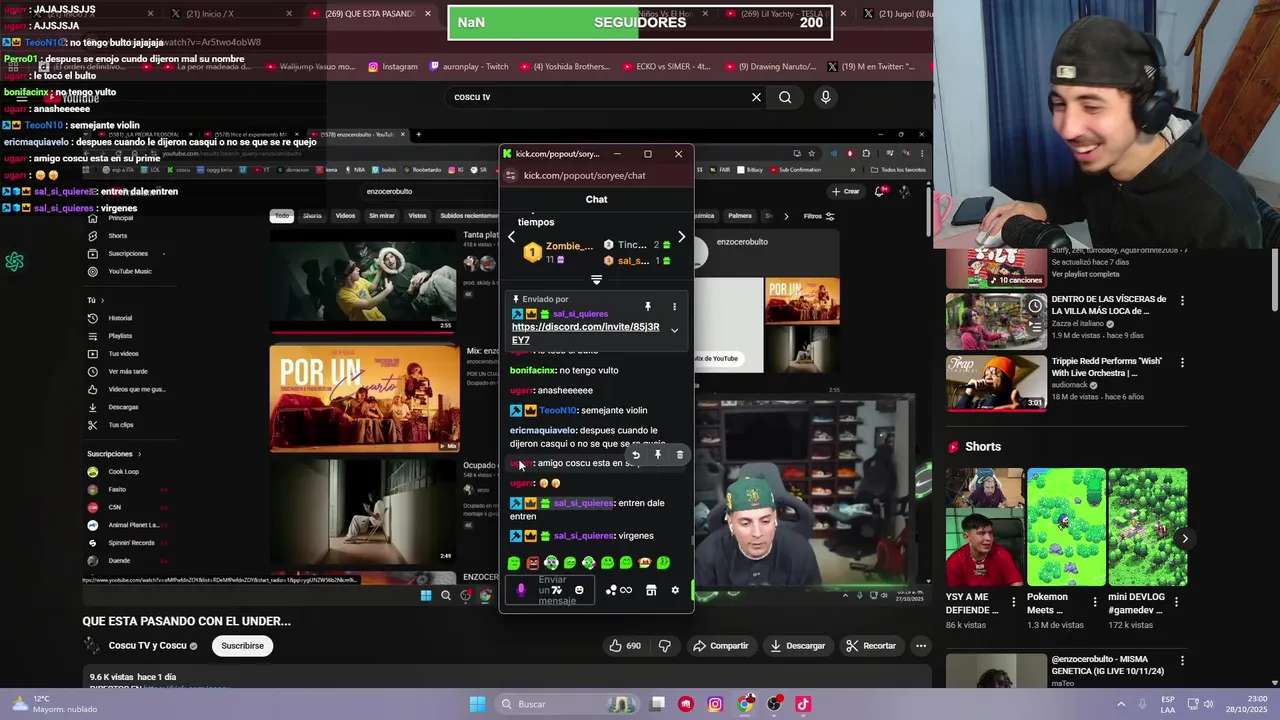Collapse the leaderboard with the down arrow
Screen dimensions: 1280x720
point(596,279)
